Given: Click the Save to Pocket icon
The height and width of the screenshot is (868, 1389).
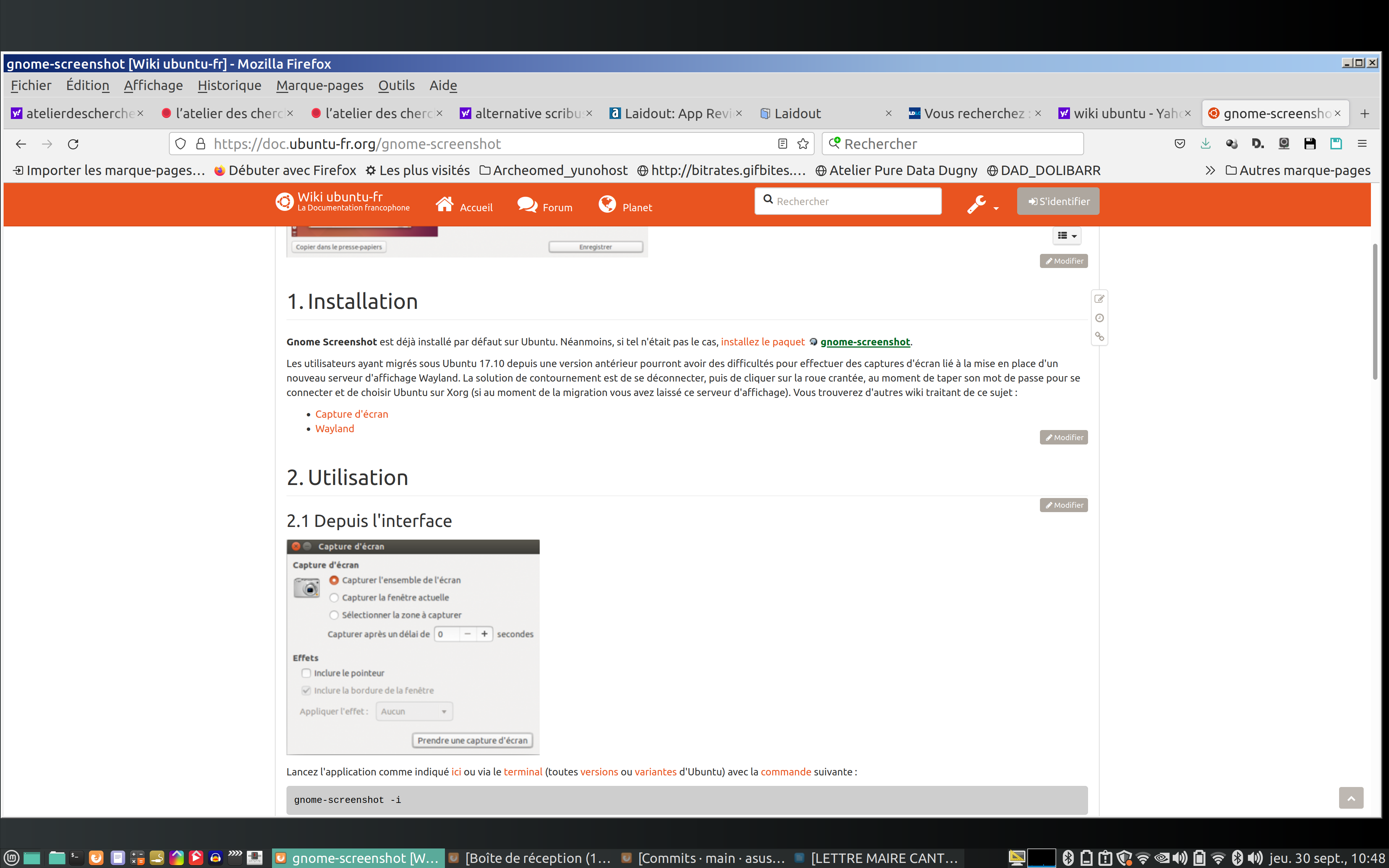Looking at the screenshot, I should pos(1180,144).
